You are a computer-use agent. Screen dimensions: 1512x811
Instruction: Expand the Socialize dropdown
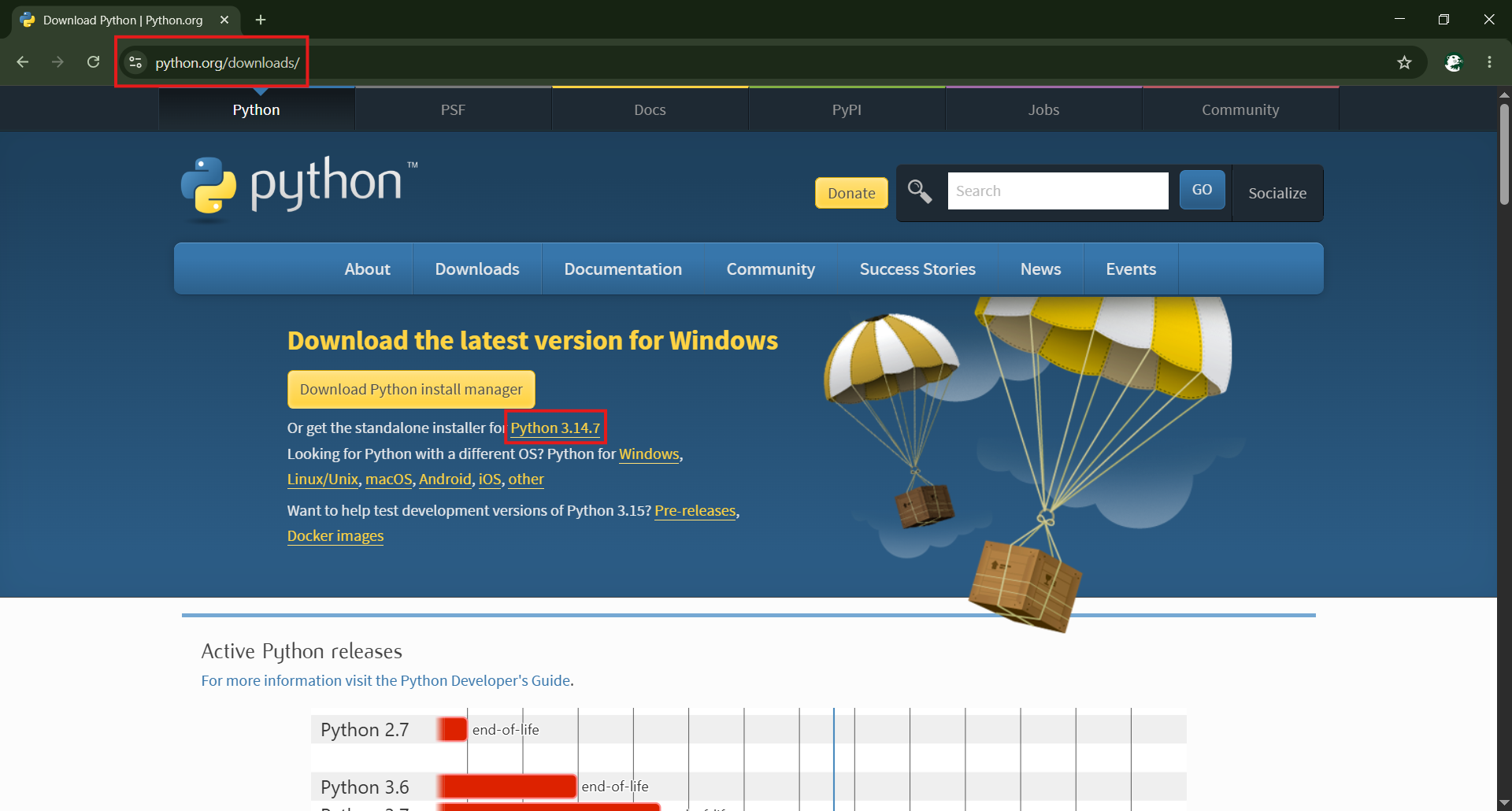tap(1277, 193)
